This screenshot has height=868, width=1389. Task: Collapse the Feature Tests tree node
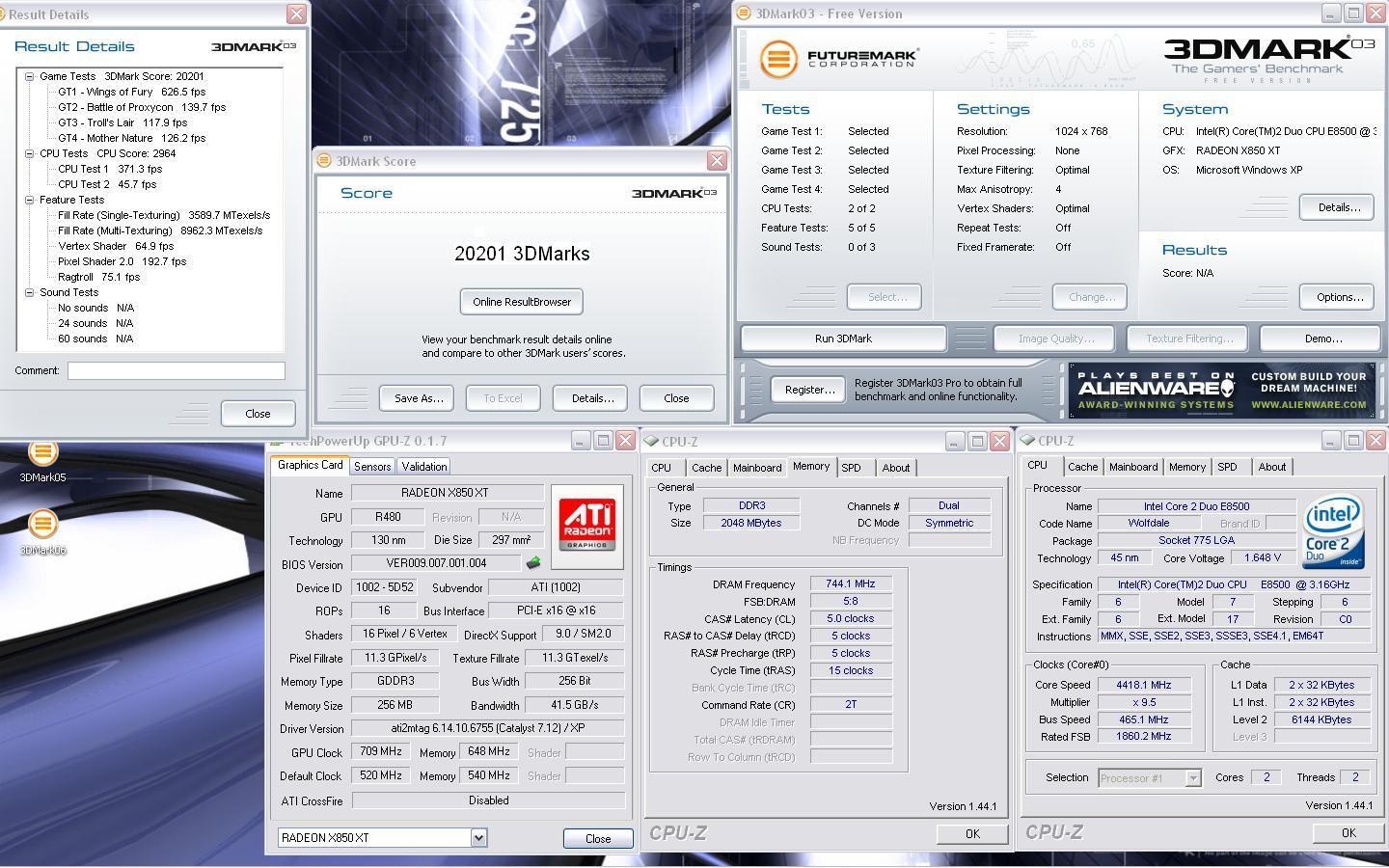30,200
